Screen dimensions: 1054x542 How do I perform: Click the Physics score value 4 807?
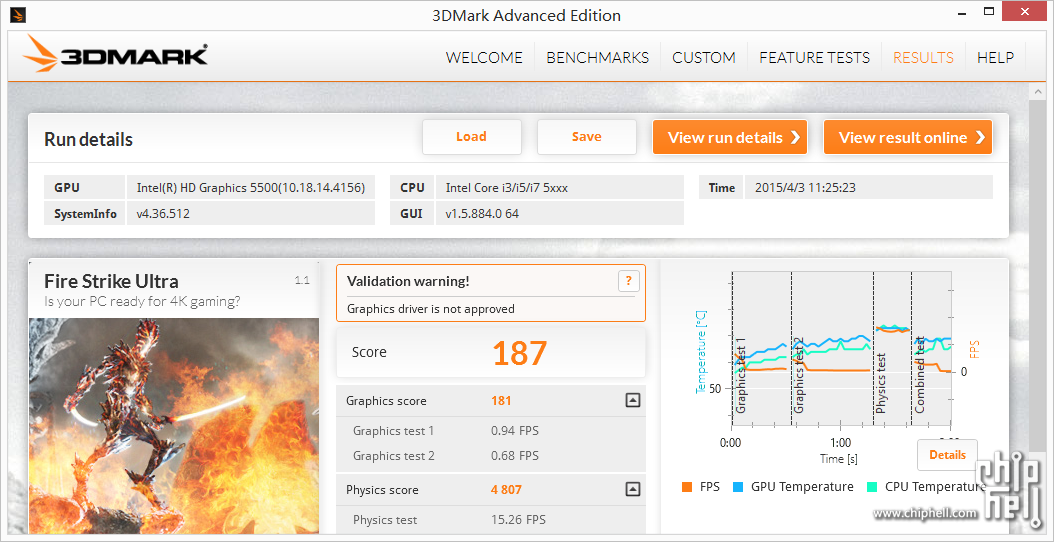506,490
